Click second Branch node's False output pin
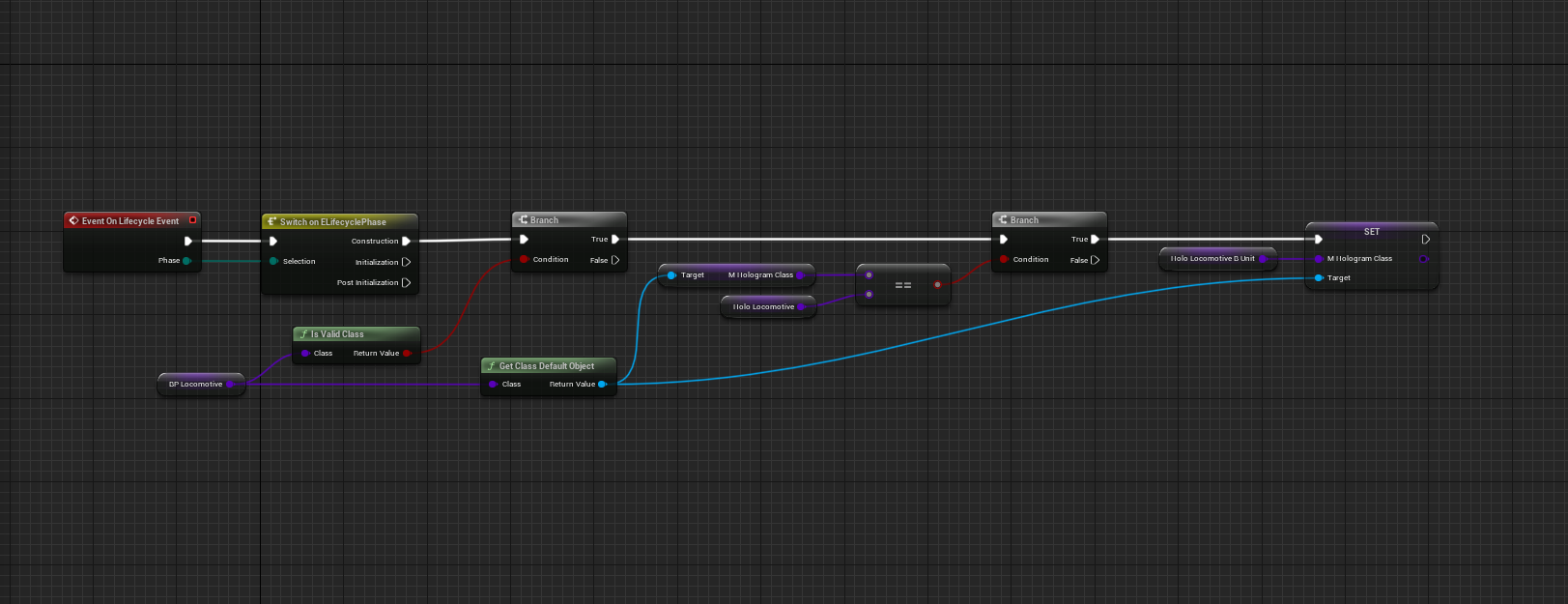Viewport: 1568px width, 604px height. 1096,260
